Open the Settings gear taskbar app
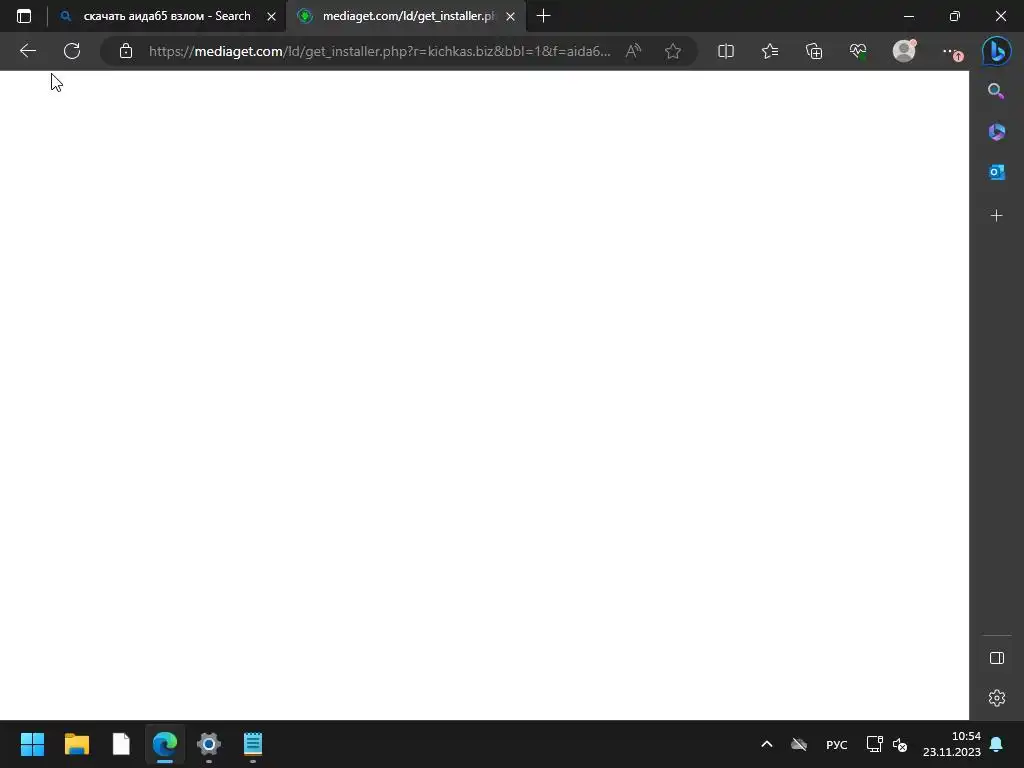Viewport: 1024px width, 768px height. (x=209, y=744)
